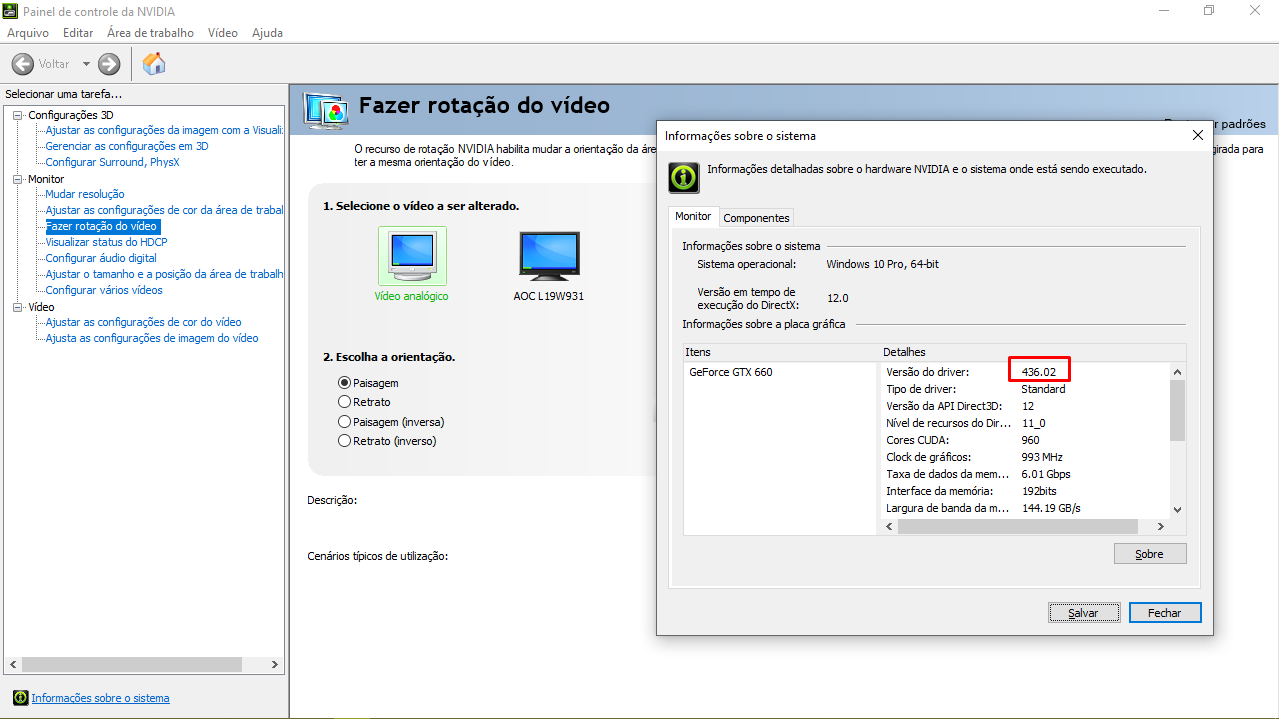Image resolution: width=1279 pixels, height=719 pixels.
Task: Collapse the Vídeo tree node
Action: (18, 307)
